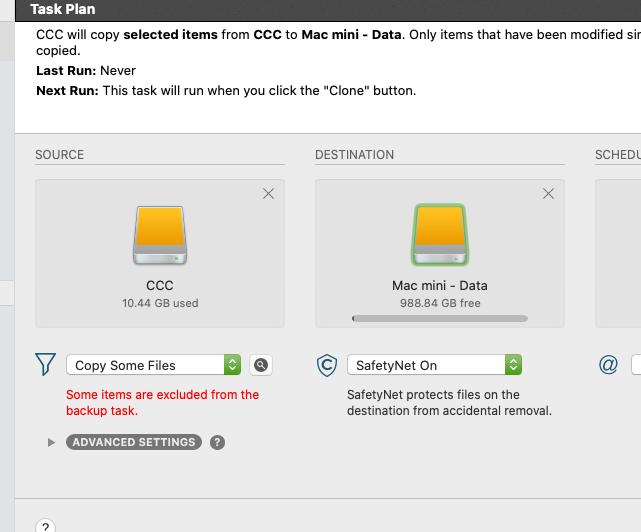Click the '988.84 GB free' text
Viewport: 641px width, 532px height.
pyautogui.click(x=440, y=303)
